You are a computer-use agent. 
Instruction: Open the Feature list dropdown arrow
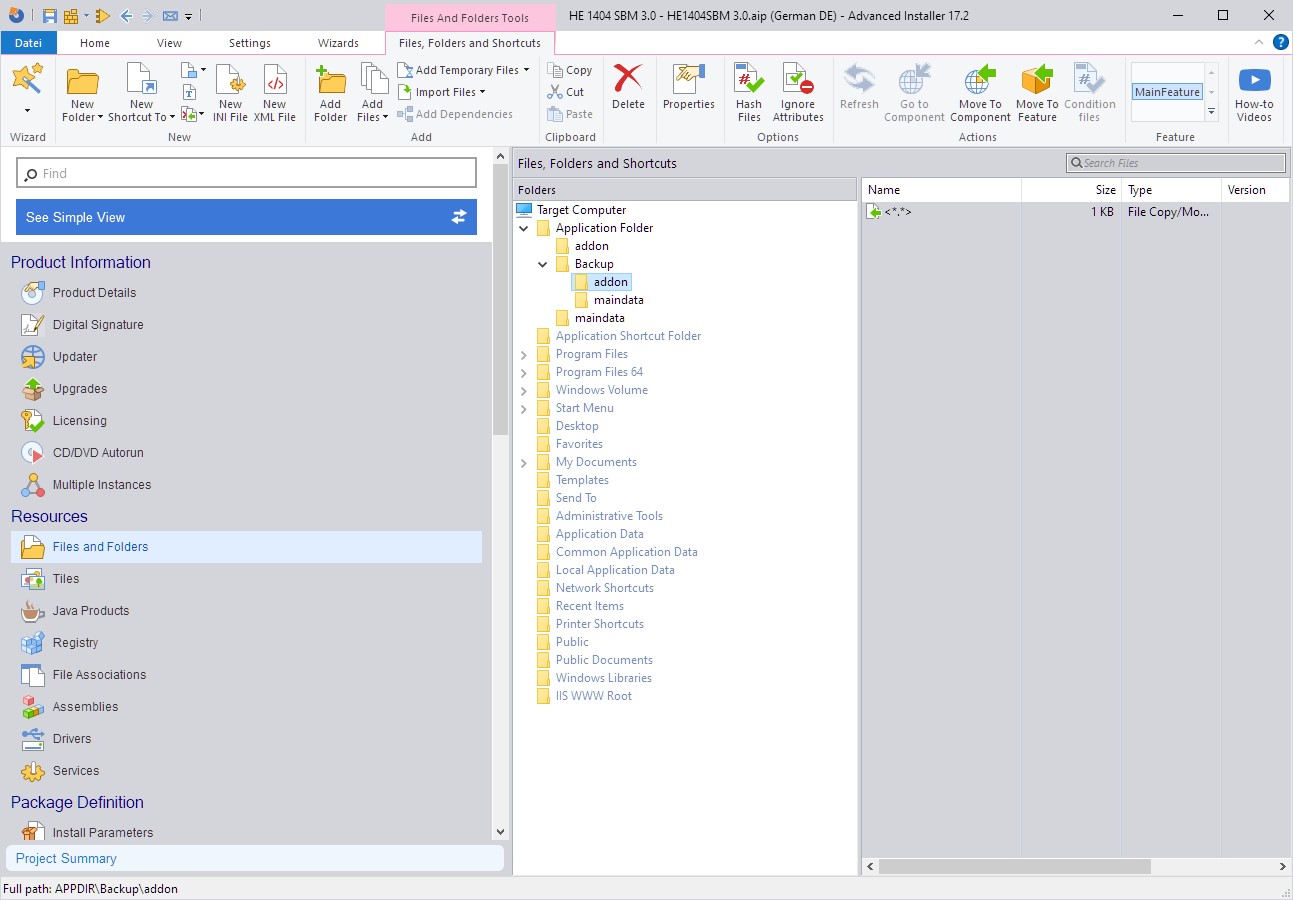tap(1212, 112)
